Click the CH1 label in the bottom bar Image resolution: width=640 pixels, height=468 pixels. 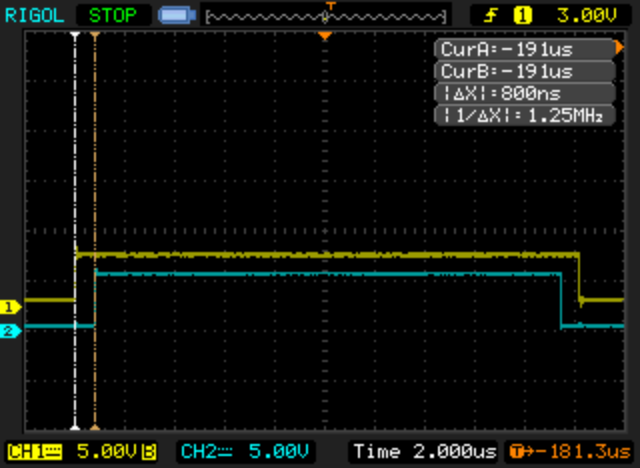34,452
